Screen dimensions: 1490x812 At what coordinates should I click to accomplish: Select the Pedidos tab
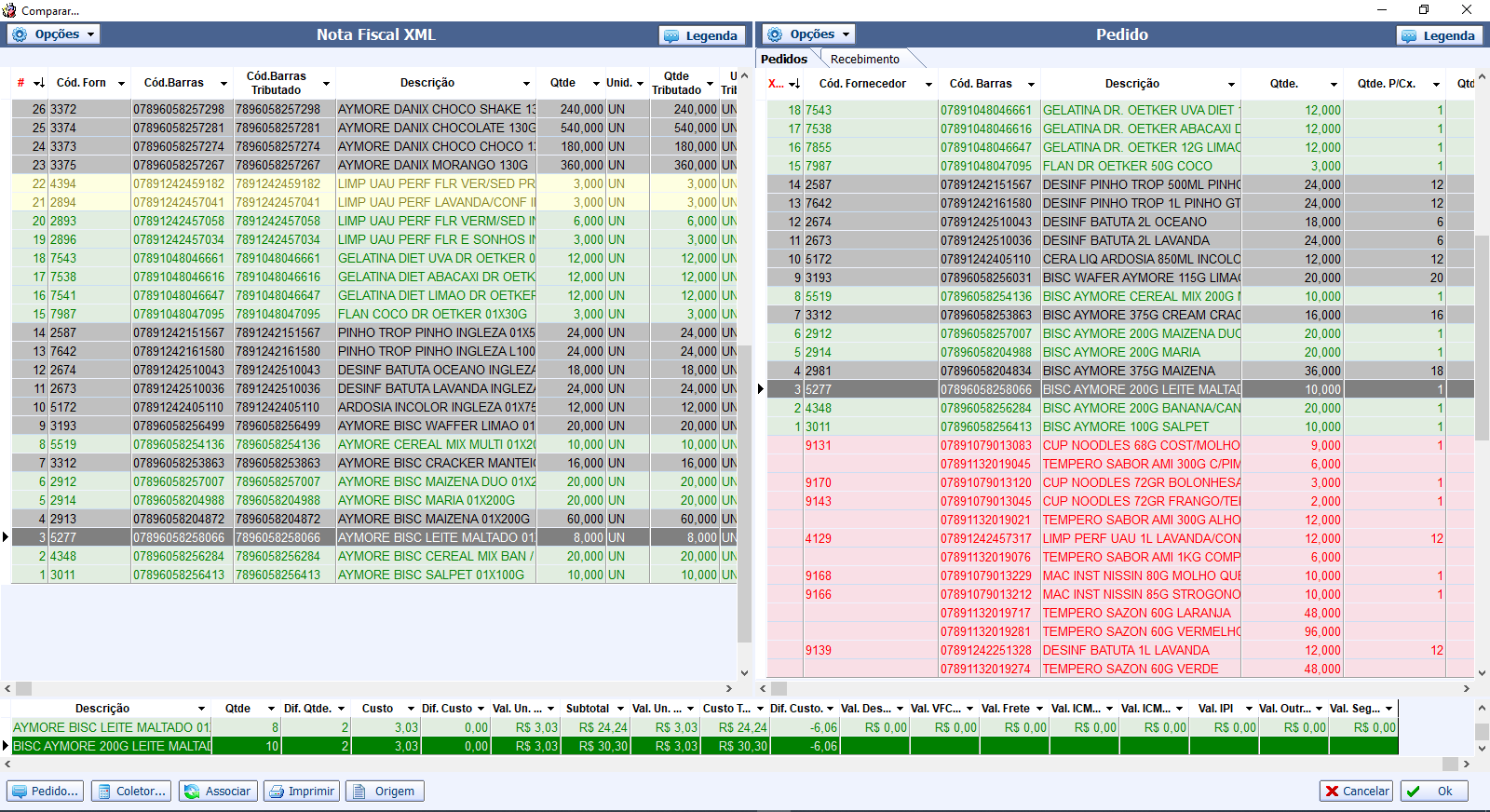click(784, 59)
